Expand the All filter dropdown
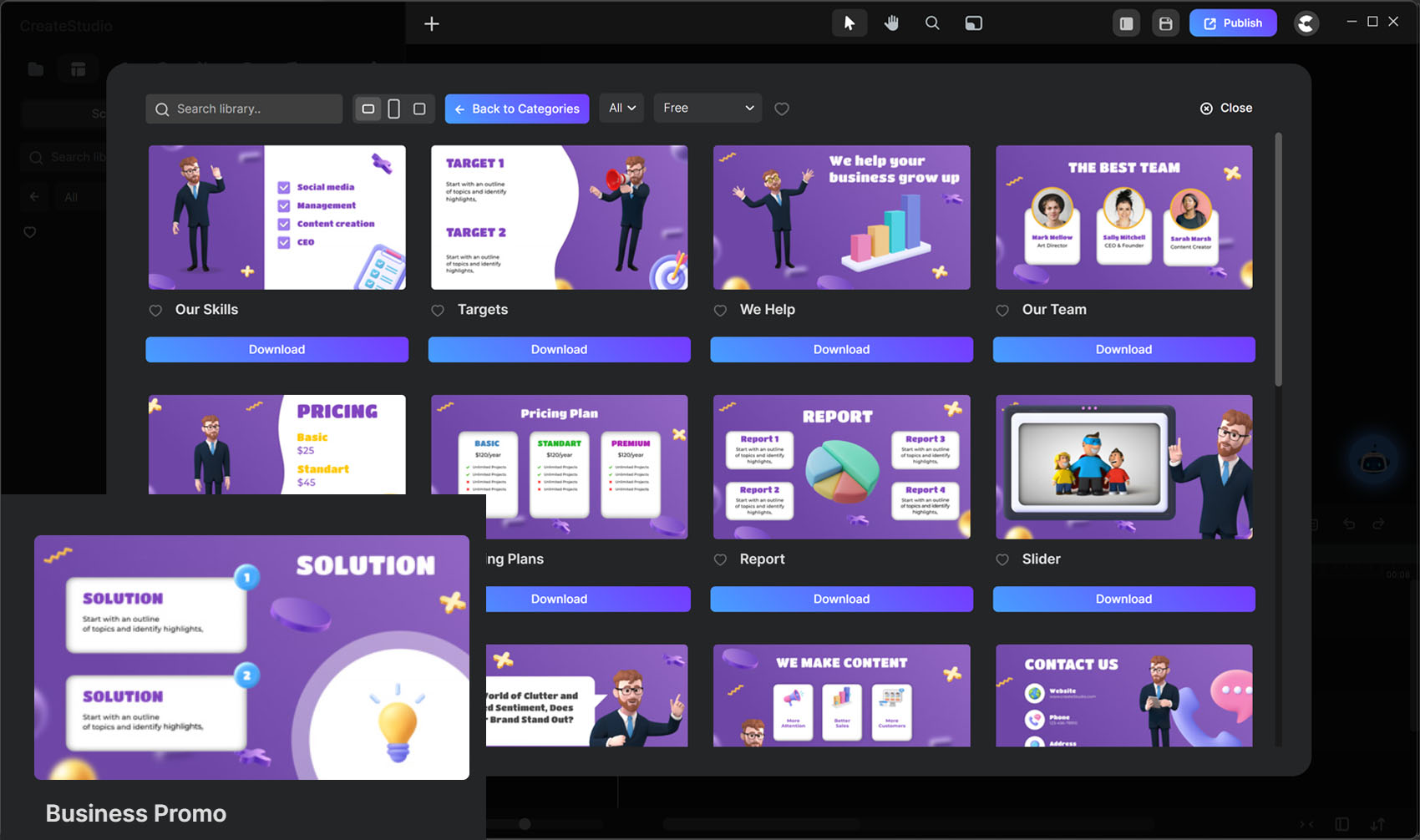Viewport: 1420px width, 840px height. tap(621, 109)
